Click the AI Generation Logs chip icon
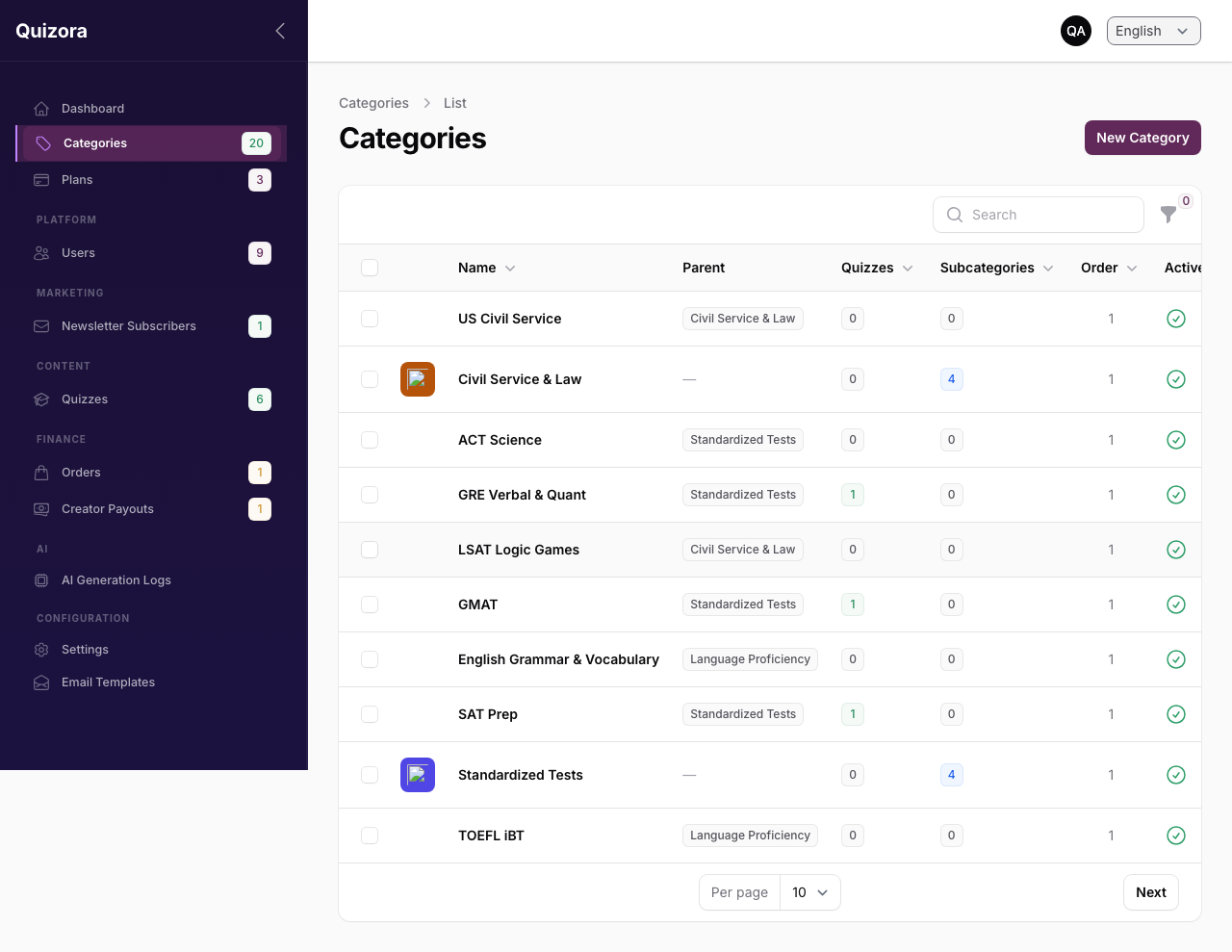The image size is (1232, 952). (41, 580)
